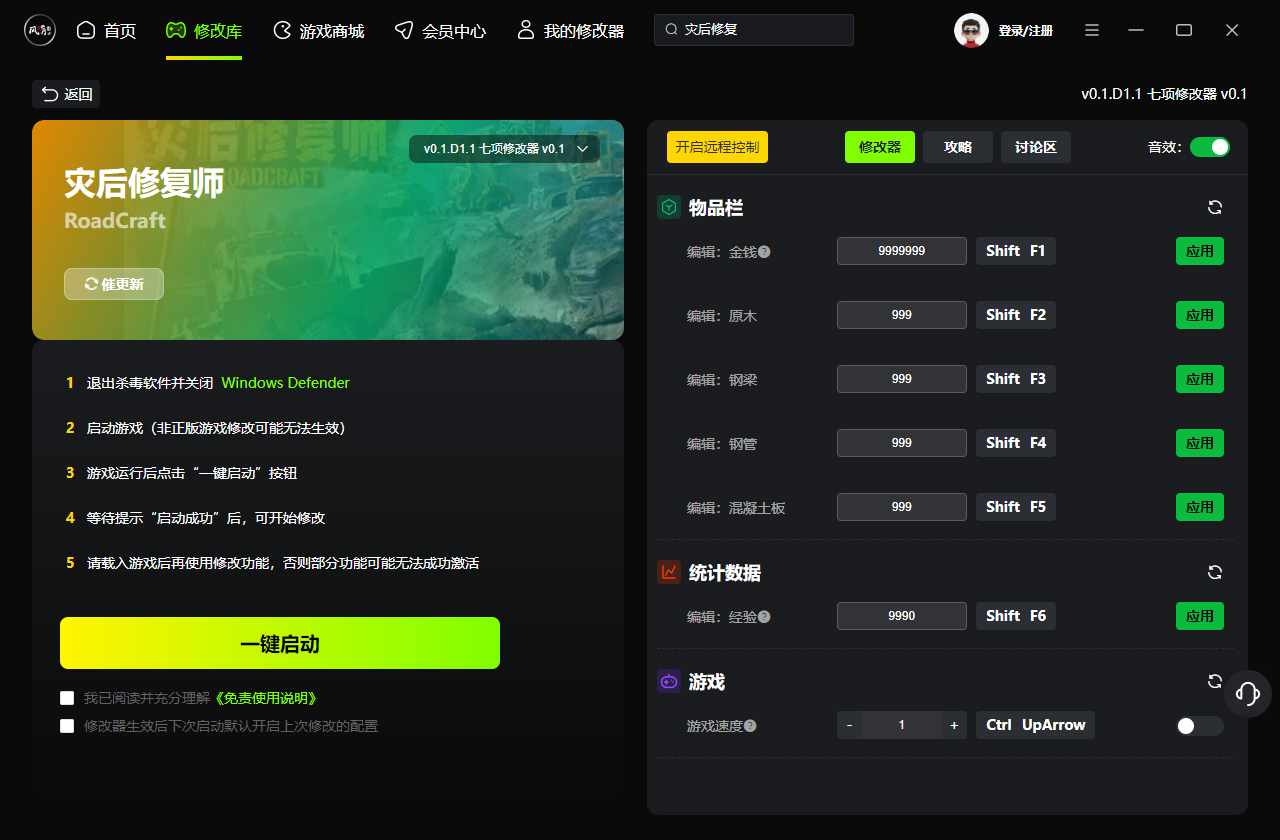Apply the 钢管 edit
1280x840 pixels.
1200,443
